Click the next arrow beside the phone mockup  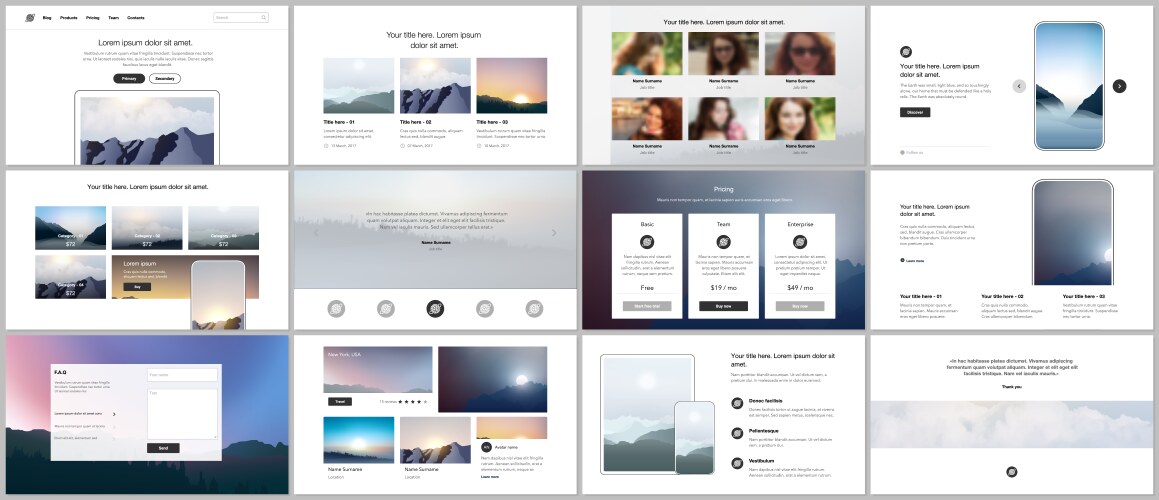[1119, 86]
